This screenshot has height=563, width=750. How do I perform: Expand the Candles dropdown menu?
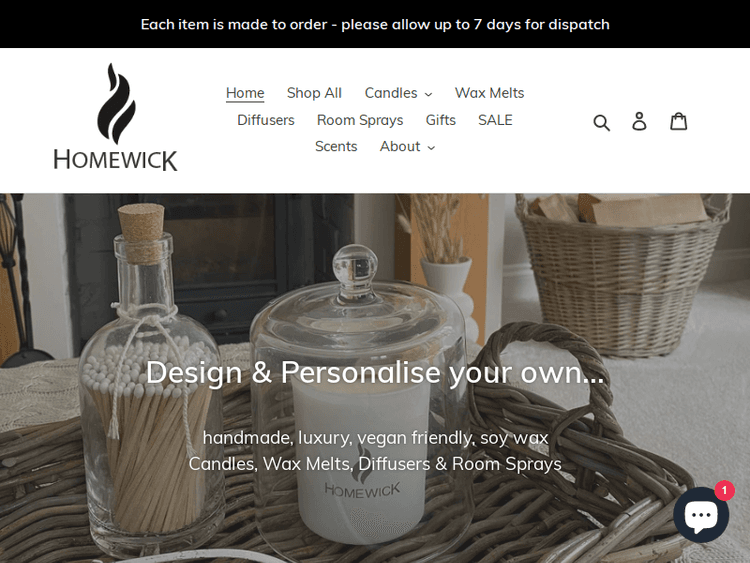pos(398,93)
